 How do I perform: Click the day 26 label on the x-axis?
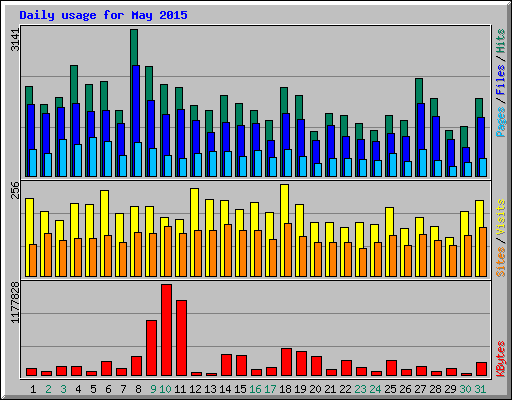click(405, 389)
